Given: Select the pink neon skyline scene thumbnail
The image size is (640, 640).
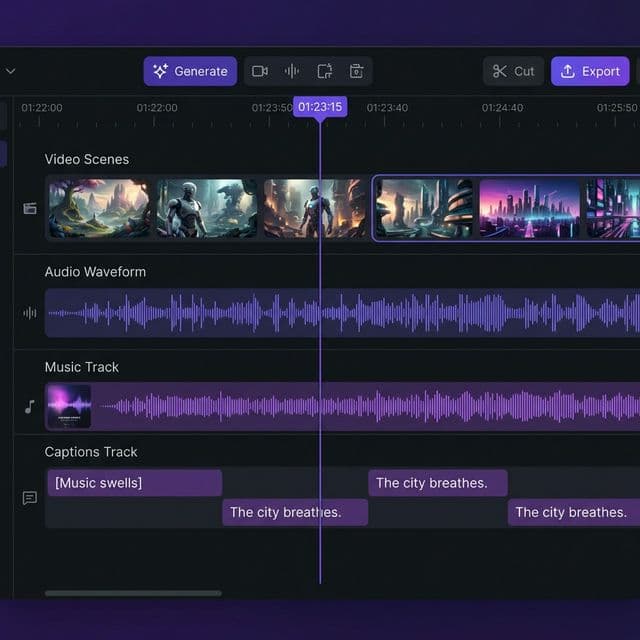Looking at the screenshot, I should (529, 208).
